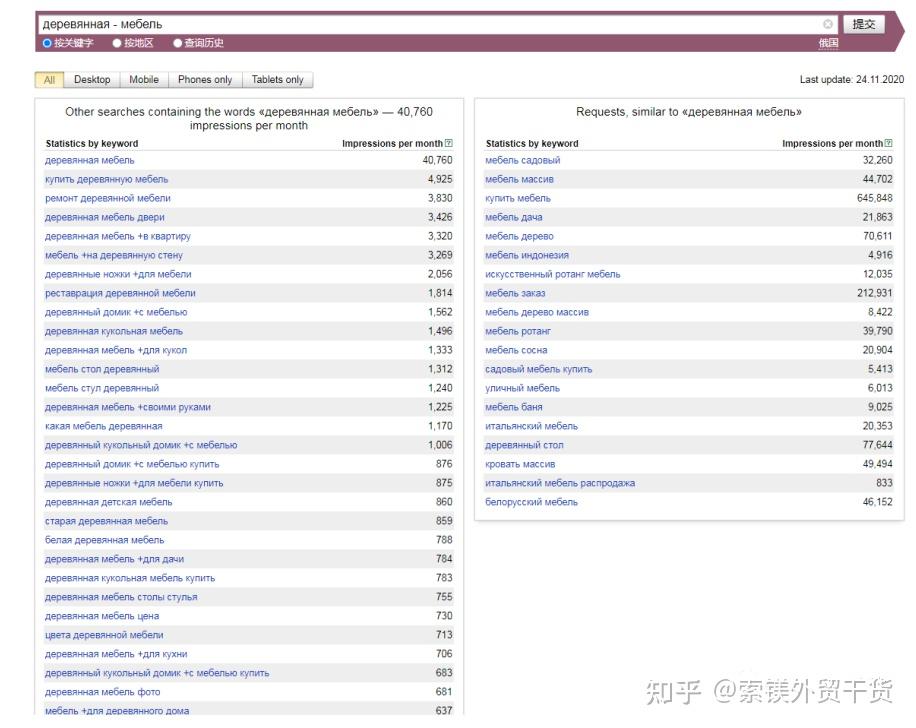The image size is (916, 728).
Task: Select the 按关键字 radio button
Action: point(45,43)
